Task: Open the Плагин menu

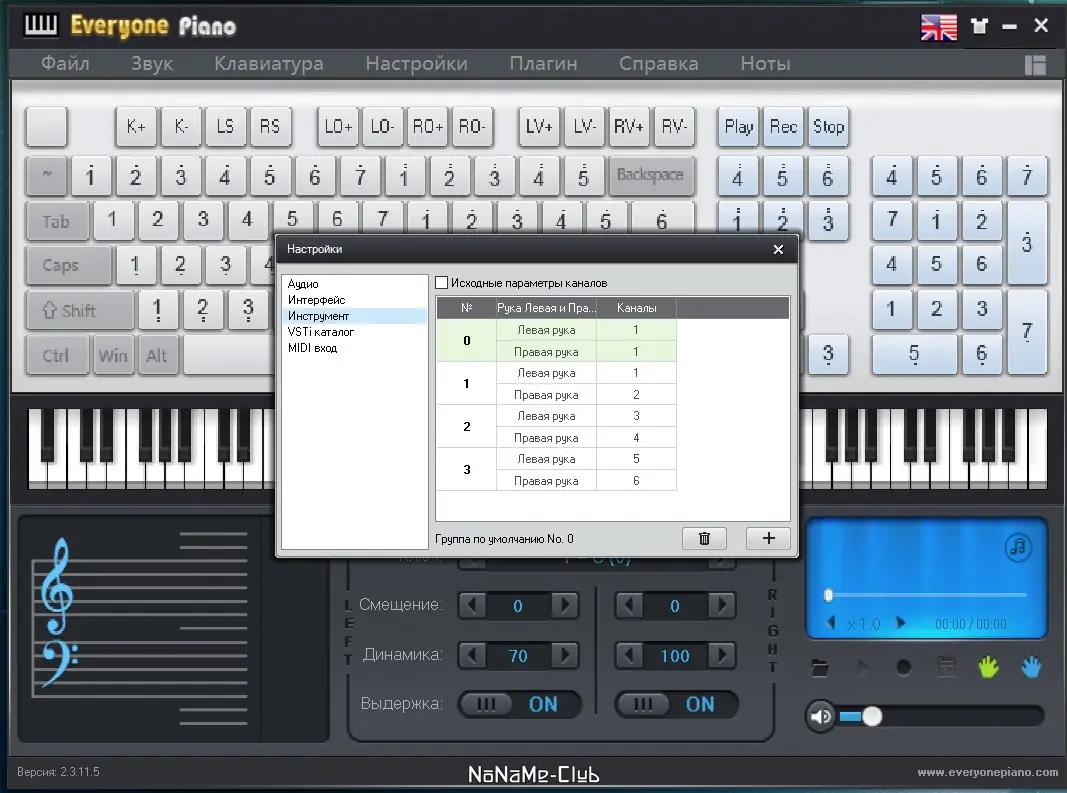Action: (x=543, y=63)
